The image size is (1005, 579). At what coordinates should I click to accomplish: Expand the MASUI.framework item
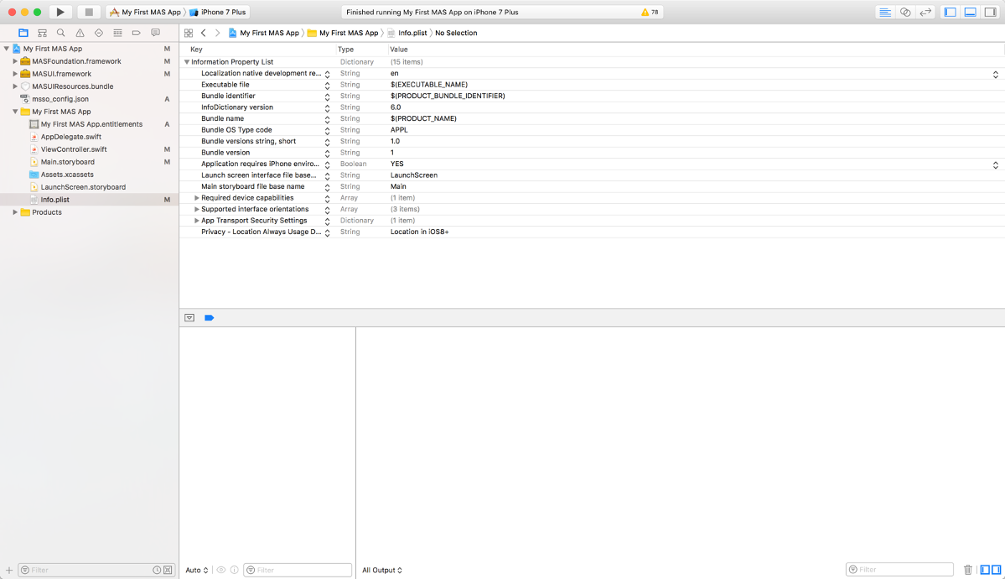(15, 74)
